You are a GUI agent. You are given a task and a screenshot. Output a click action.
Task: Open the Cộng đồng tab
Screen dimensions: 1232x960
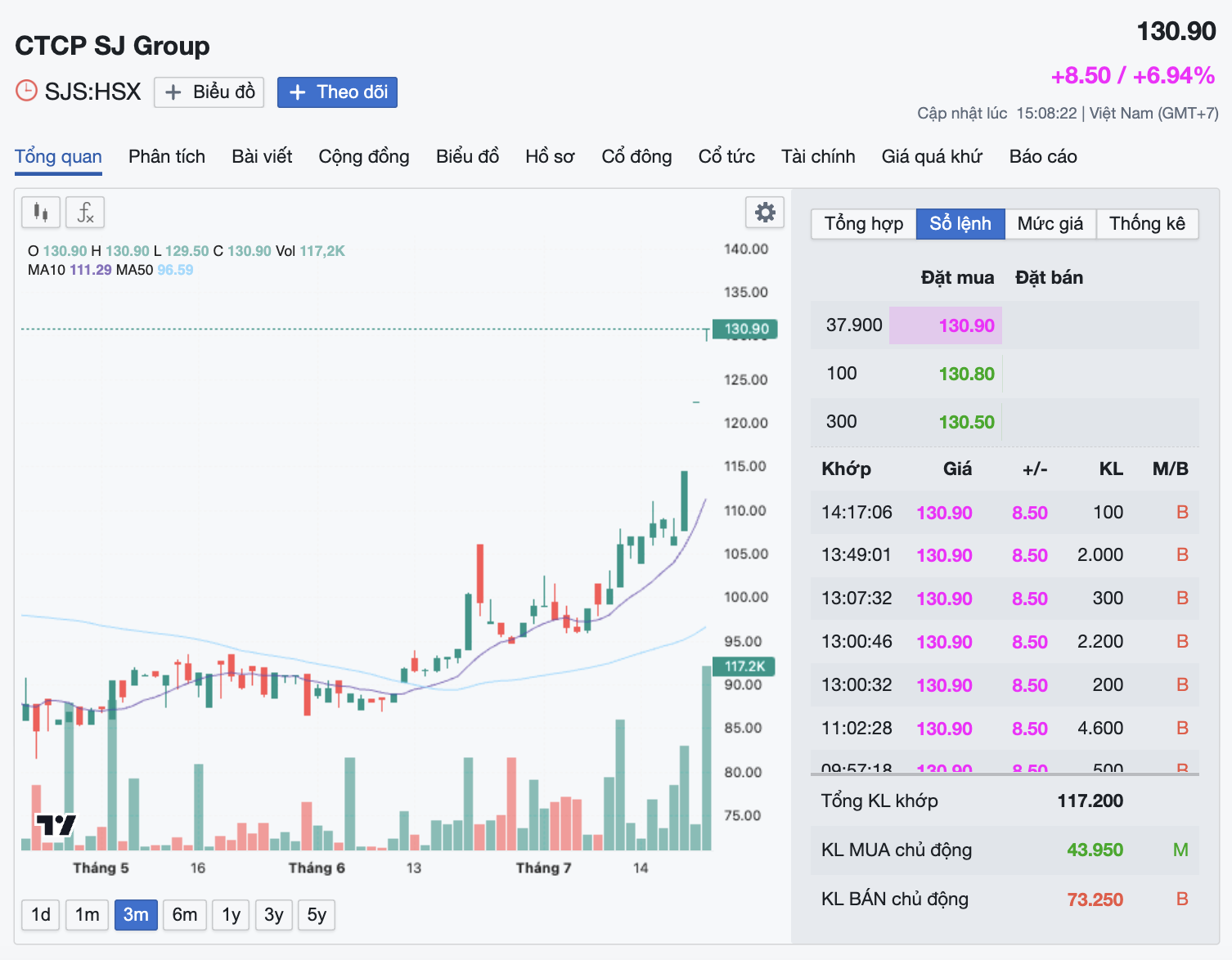point(364,156)
